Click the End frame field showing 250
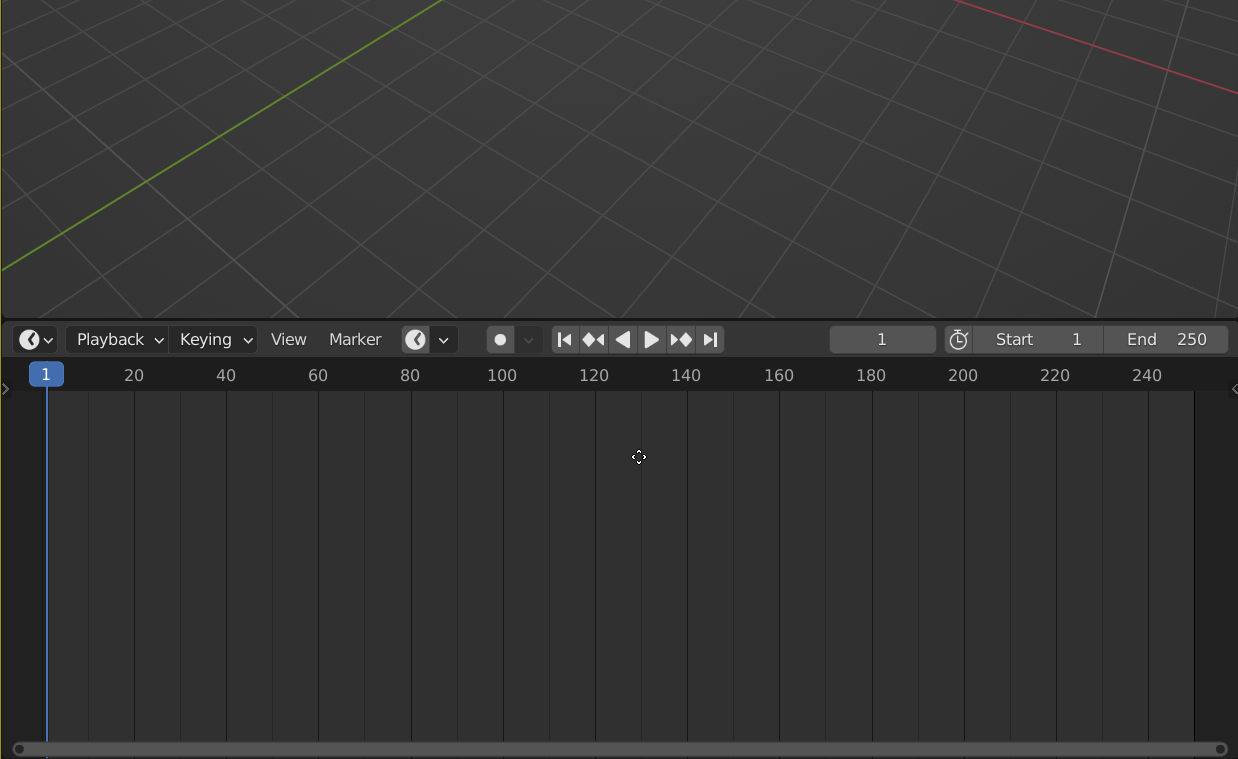 pos(1166,340)
